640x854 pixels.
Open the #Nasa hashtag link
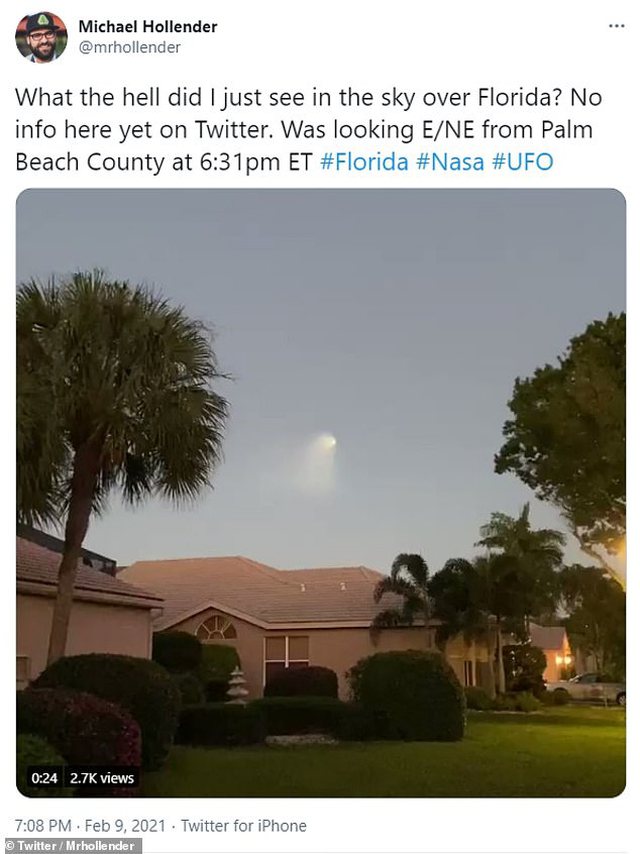(450, 162)
